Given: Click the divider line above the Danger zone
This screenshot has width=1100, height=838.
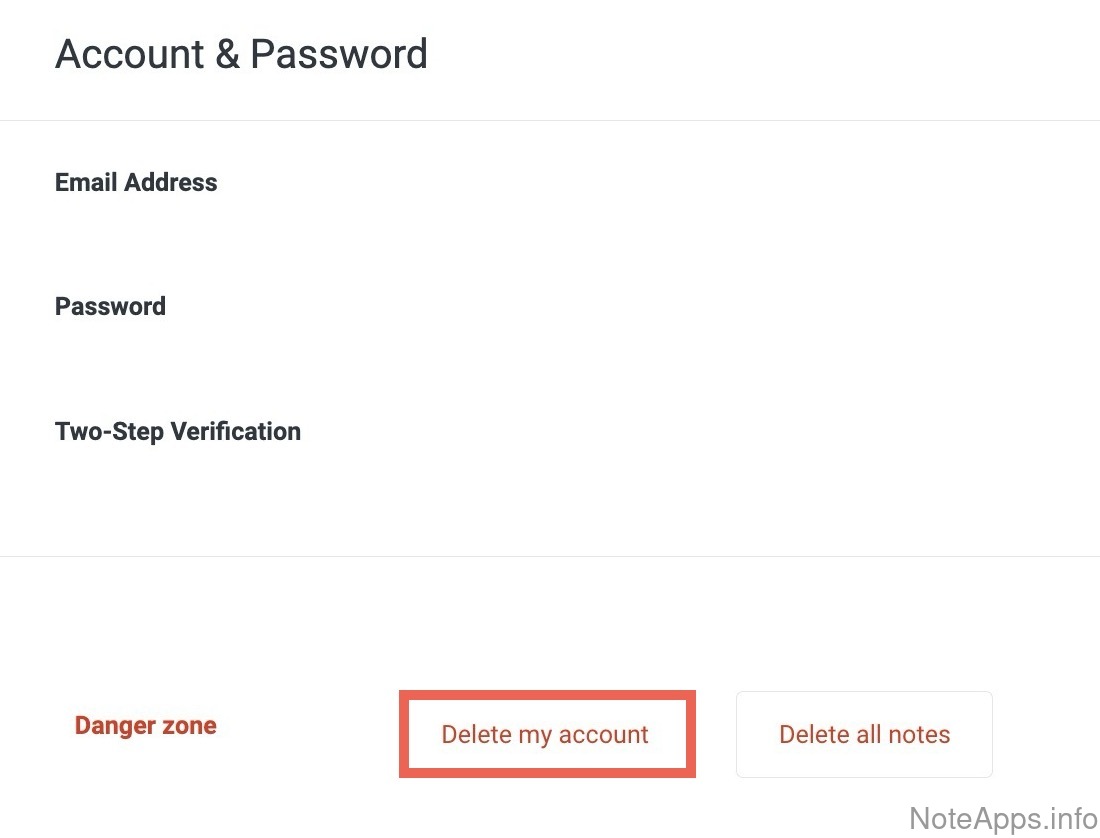Looking at the screenshot, I should coord(550,556).
